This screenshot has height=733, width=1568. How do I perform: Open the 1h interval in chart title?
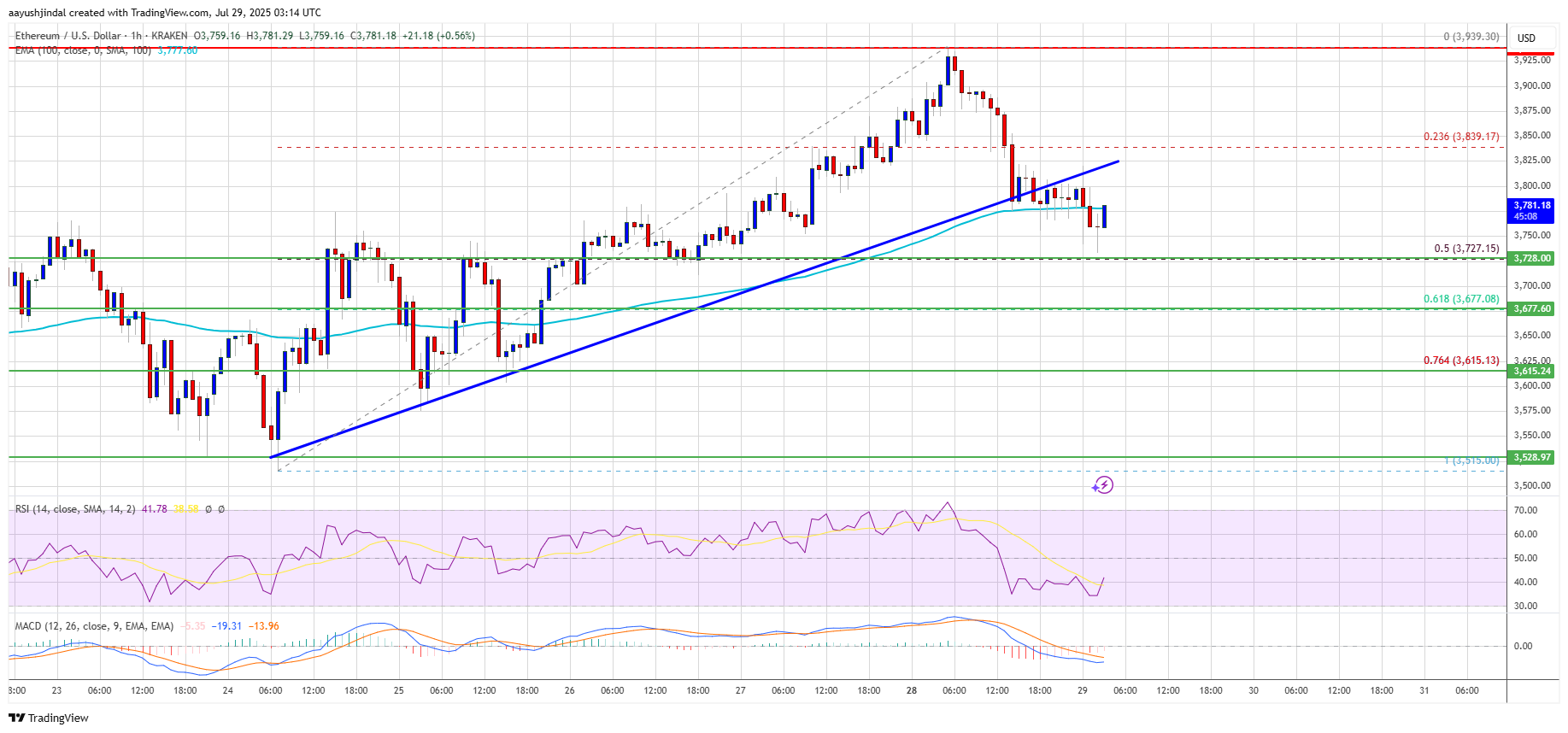[136, 36]
